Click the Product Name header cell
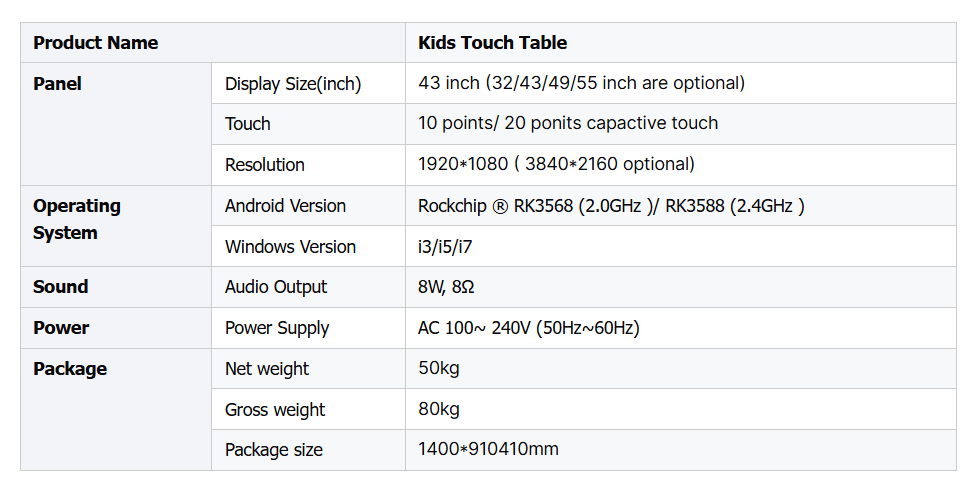The width and height of the screenshot is (965, 477). tap(213, 42)
